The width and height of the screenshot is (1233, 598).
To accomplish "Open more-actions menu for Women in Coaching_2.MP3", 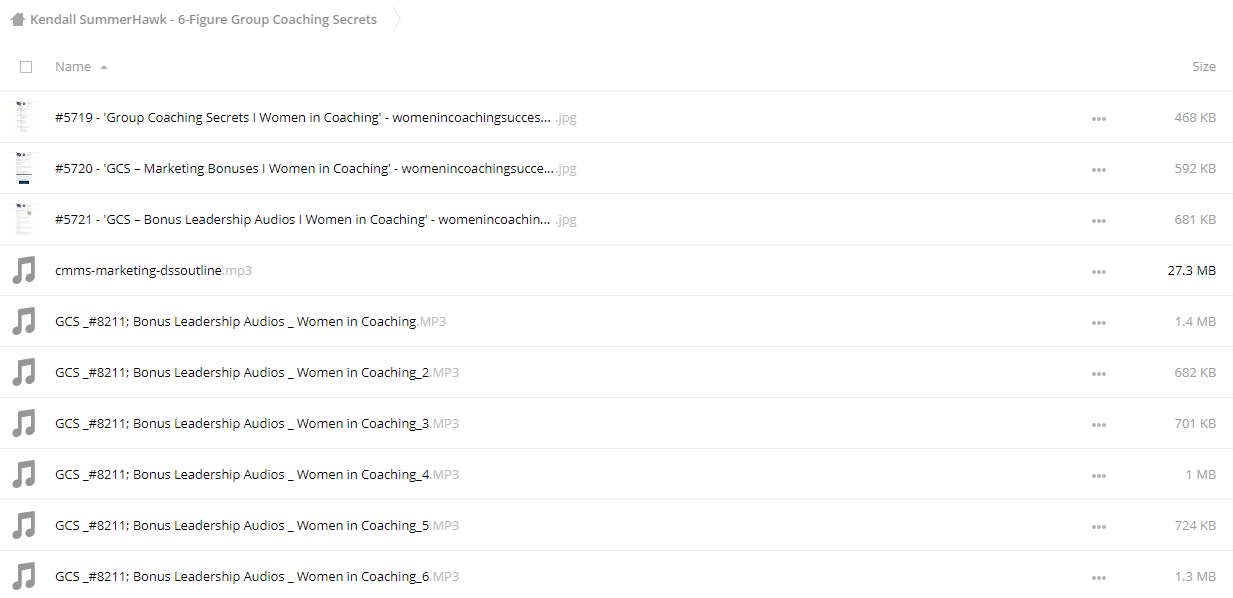I will pos(1099,373).
